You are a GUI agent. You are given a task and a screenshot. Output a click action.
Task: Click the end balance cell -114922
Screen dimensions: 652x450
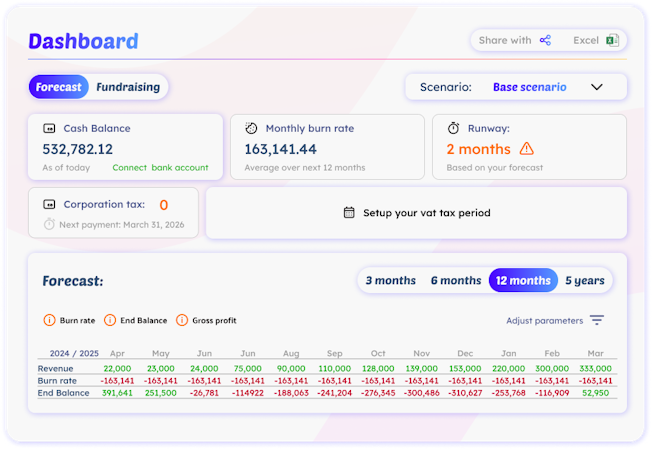pyautogui.click(x=247, y=393)
